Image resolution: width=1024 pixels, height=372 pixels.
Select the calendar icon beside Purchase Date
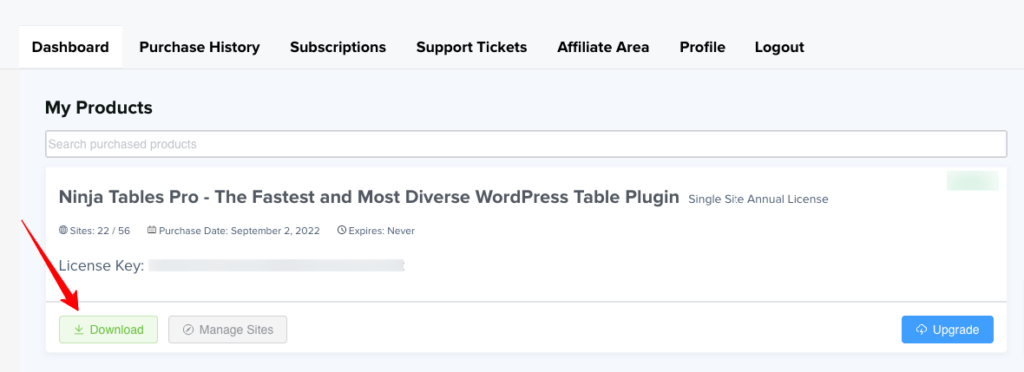(152, 230)
